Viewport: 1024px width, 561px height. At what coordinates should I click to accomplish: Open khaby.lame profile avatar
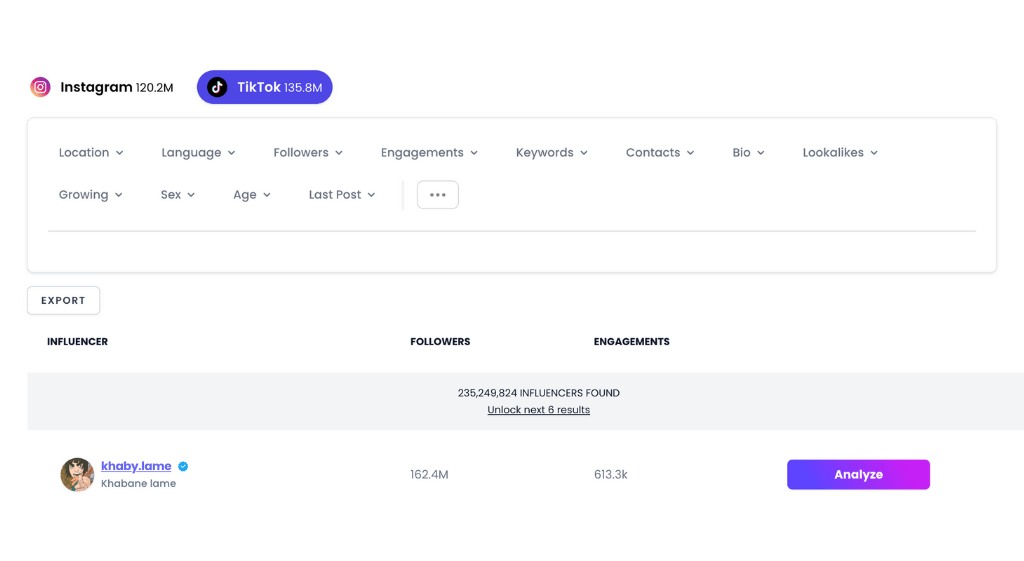coord(77,475)
